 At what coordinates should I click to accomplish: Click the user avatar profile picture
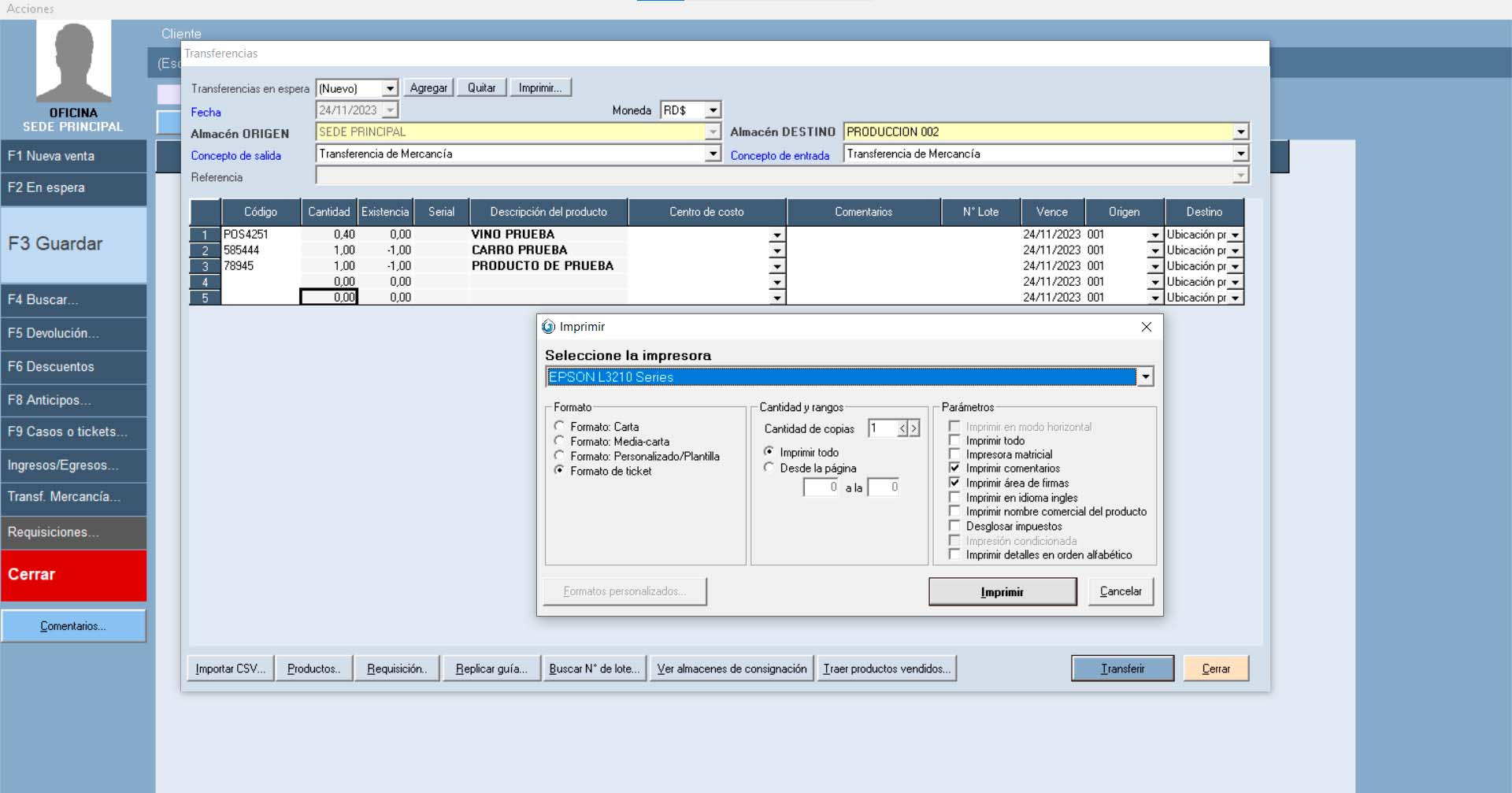73,61
